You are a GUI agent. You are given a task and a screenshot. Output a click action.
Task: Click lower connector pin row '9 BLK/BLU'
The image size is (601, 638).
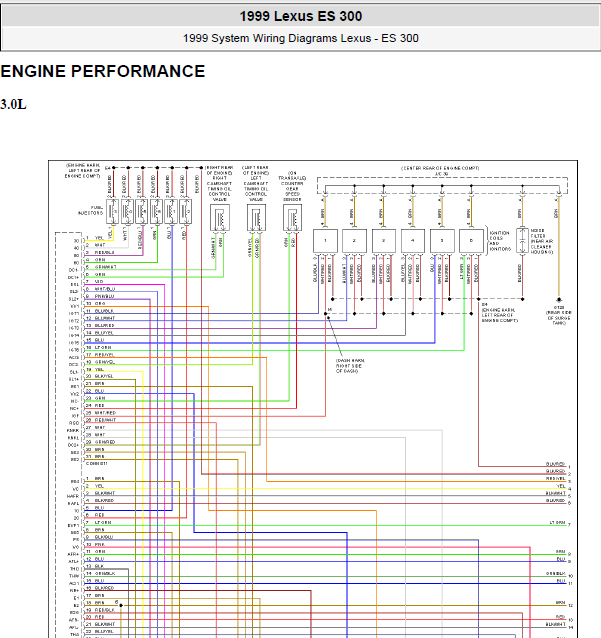coord(99,537)
